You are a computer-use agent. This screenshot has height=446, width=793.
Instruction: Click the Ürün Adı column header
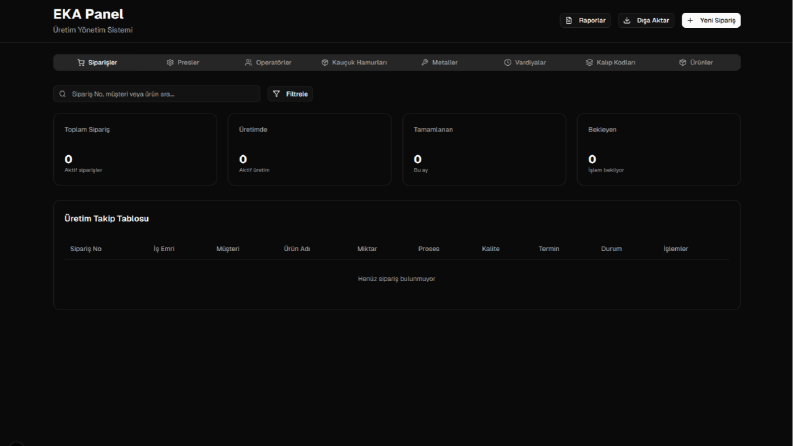point(297,249)
